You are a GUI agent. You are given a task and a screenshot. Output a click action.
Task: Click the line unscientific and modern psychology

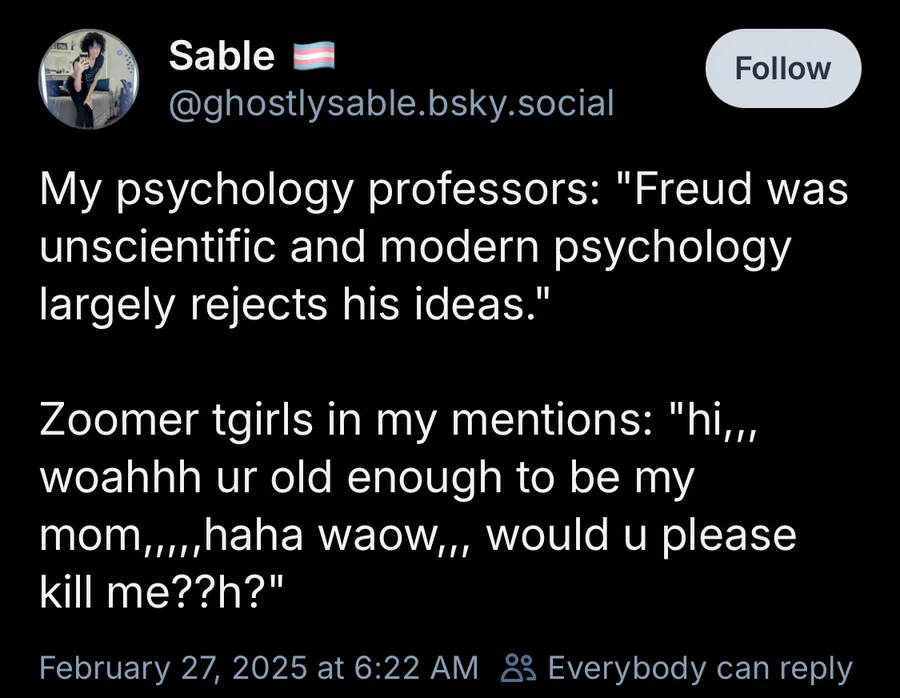tap(415, 245)
